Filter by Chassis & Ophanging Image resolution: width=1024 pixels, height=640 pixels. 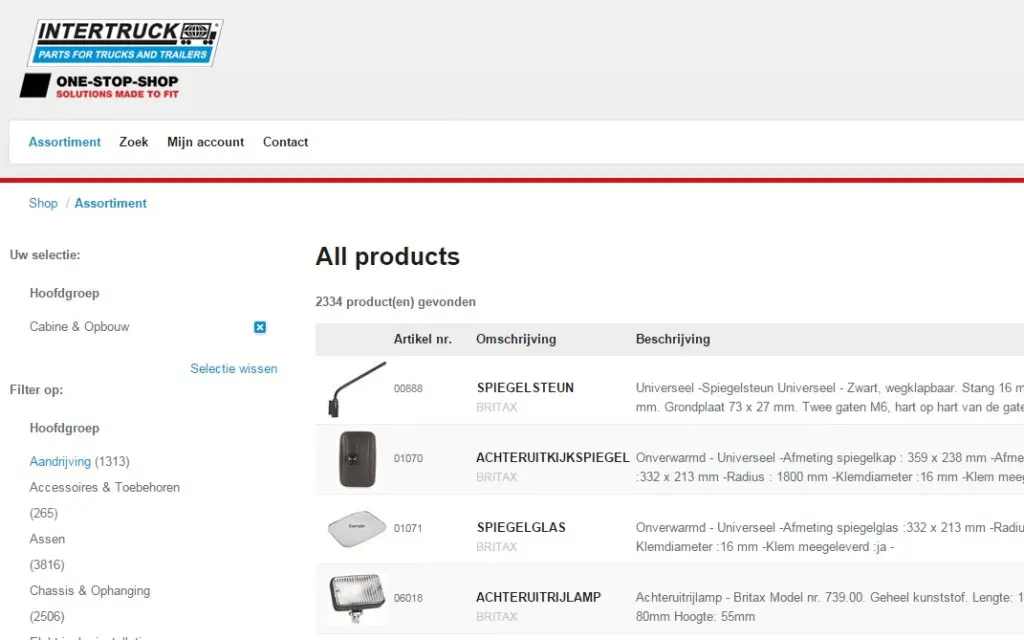point(90,590)
